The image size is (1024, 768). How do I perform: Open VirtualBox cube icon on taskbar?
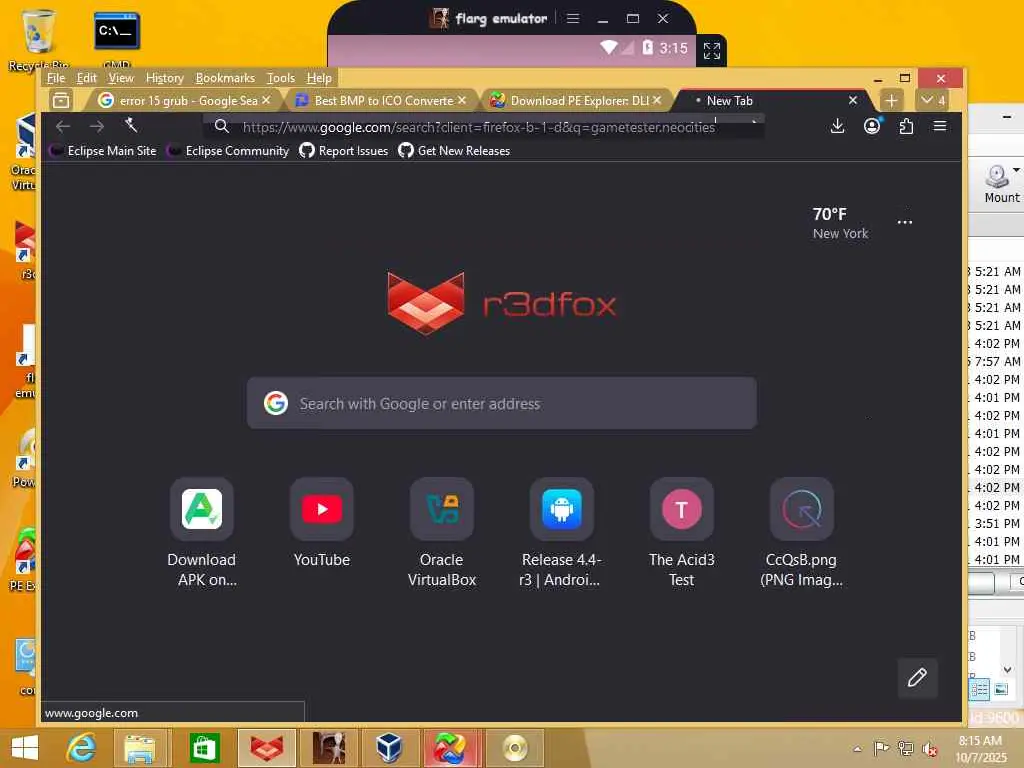coord(389,748)
